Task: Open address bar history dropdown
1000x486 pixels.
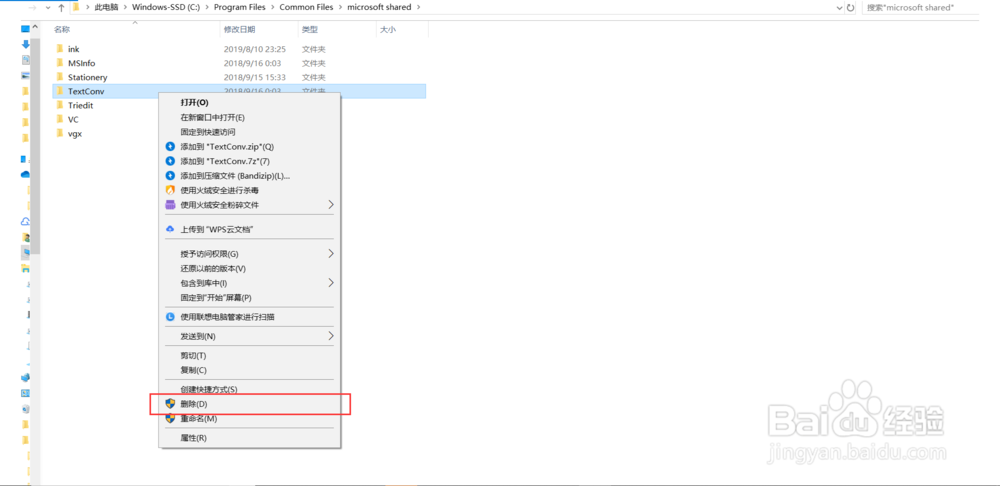Action: tap(839, 8)
